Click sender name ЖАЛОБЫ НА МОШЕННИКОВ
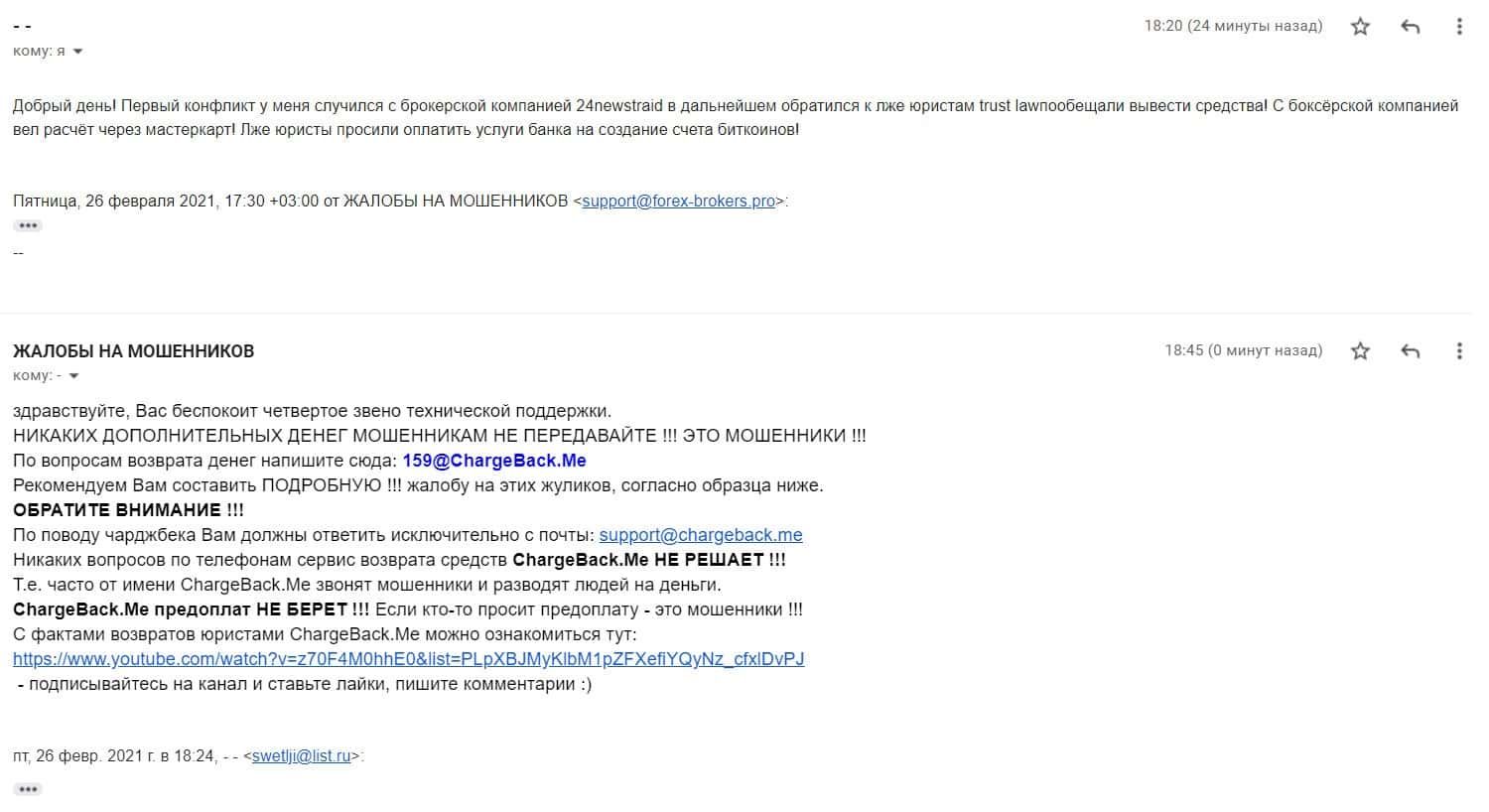The height and width of the screenshot is (812, 1489). [133, 351]
